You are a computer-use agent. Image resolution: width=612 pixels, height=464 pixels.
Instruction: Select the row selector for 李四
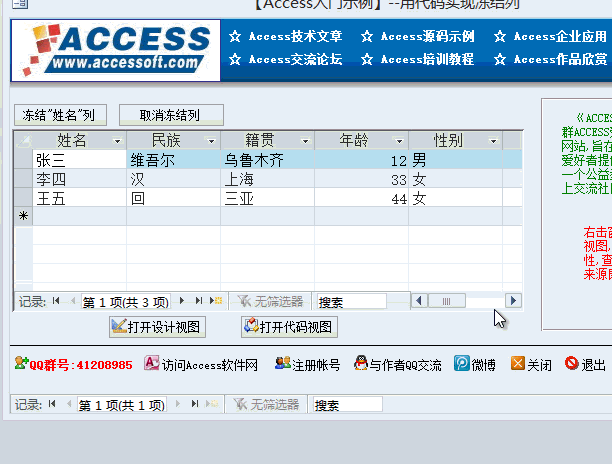pyautogui.click(x=23, y=179)
